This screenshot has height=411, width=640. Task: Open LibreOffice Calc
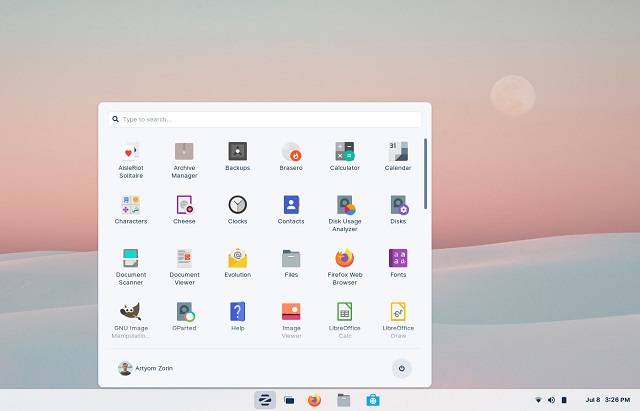[344, 320]
